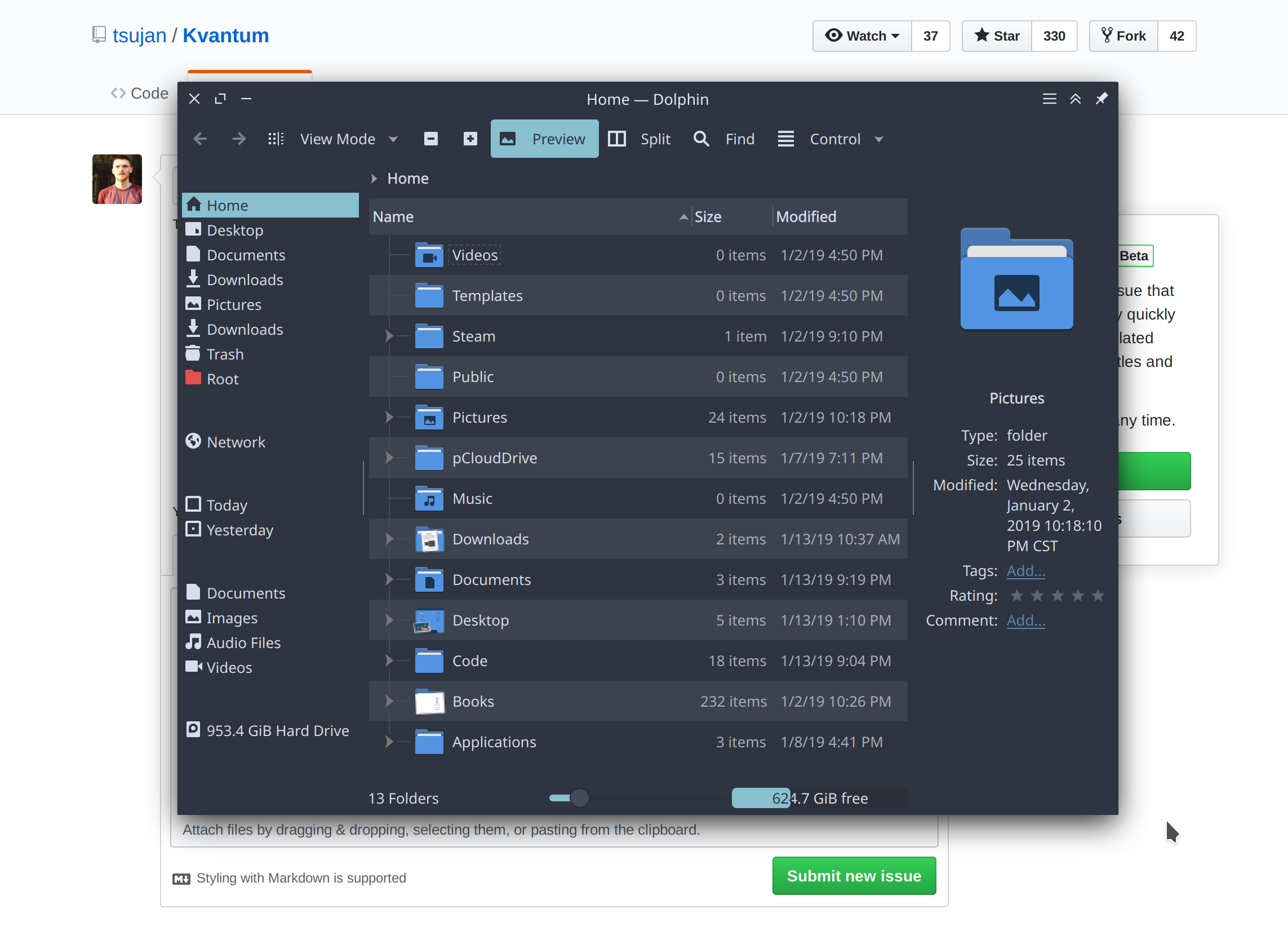1288x940 pixels.
Task: Open the Control menu
Action: tap(835, 138)
